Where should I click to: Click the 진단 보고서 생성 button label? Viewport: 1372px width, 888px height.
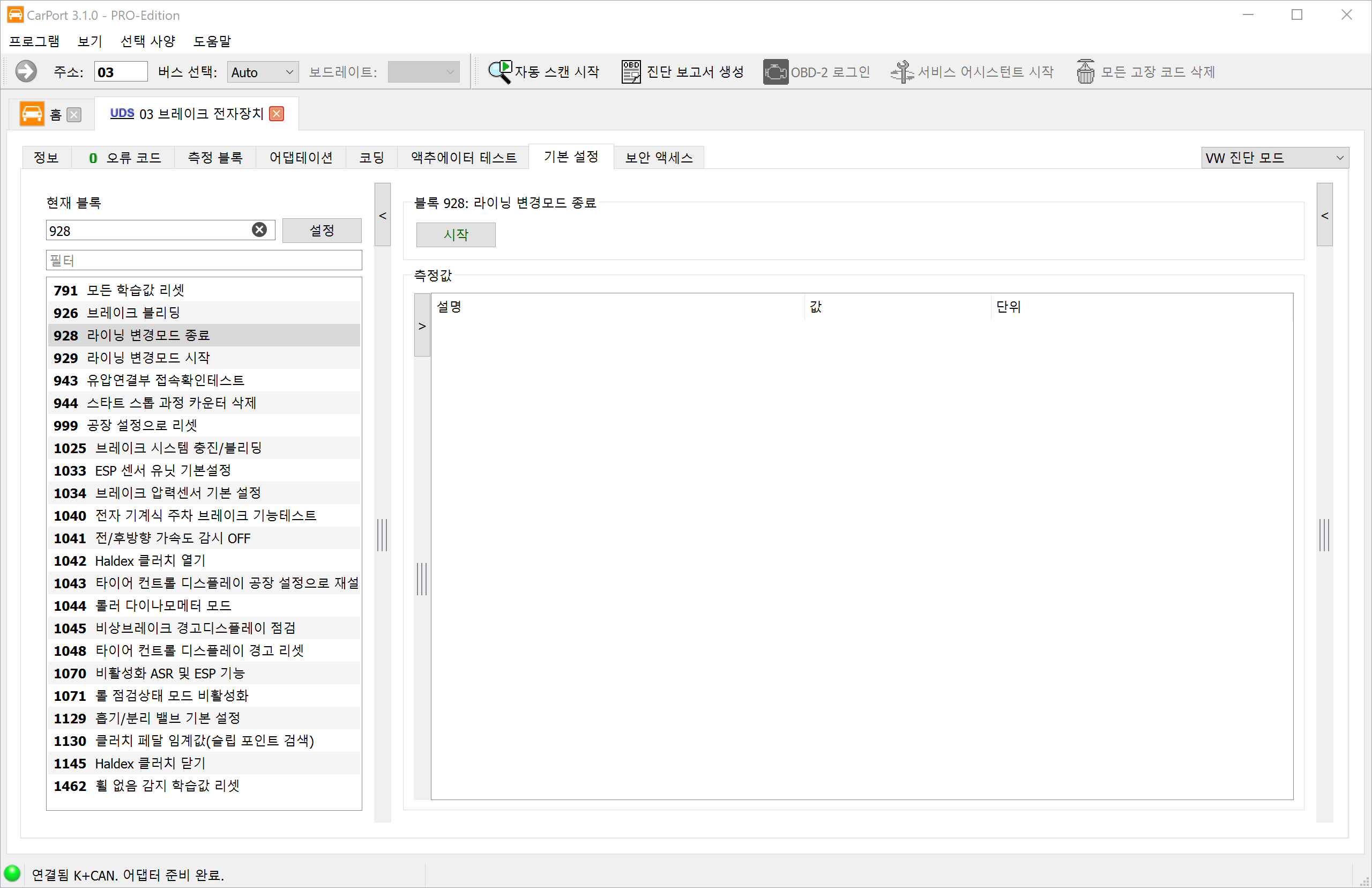pyautogui.click(x=695, y=71)
